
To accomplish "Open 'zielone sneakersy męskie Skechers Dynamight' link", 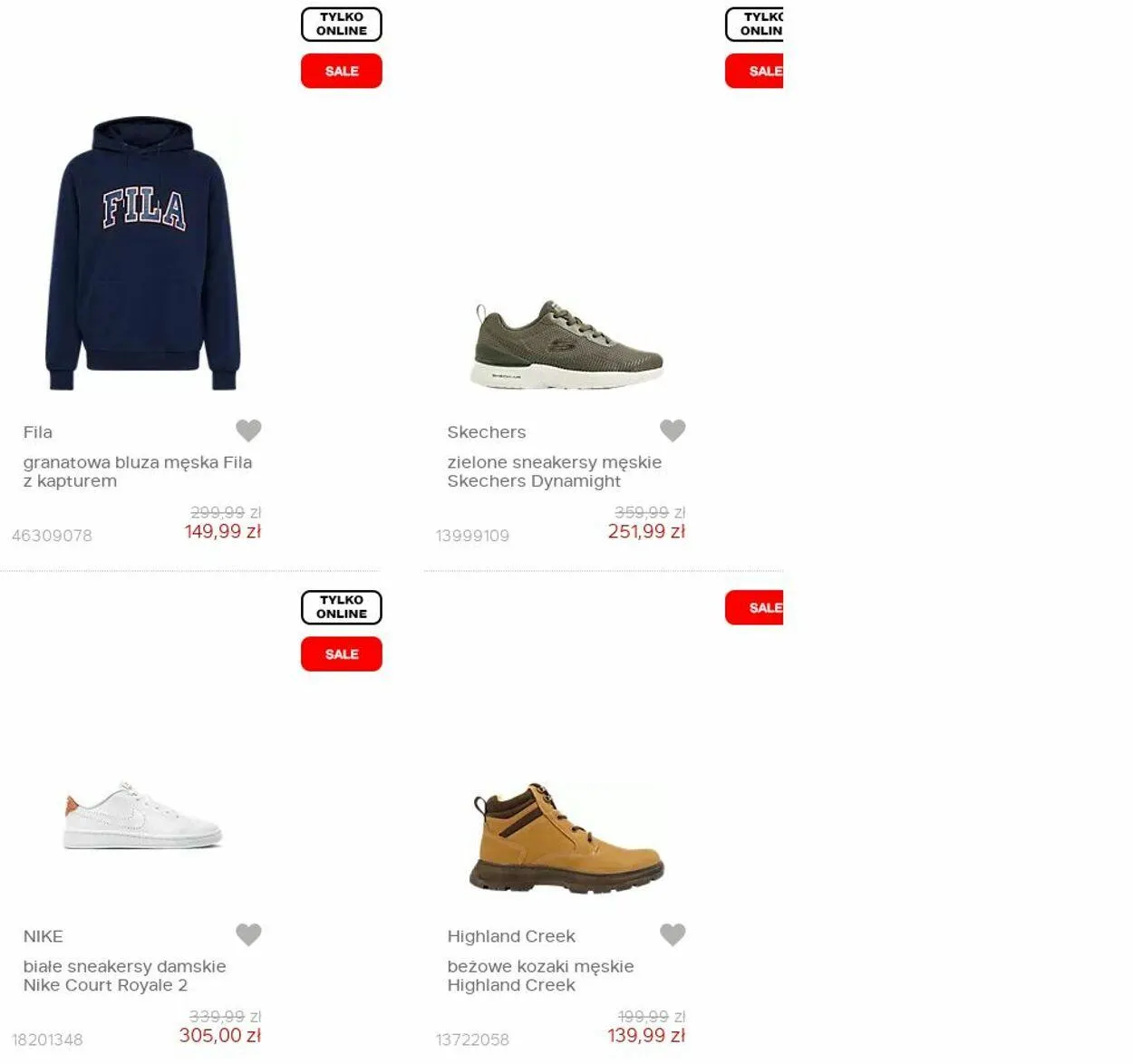I will tap(555, 471).
